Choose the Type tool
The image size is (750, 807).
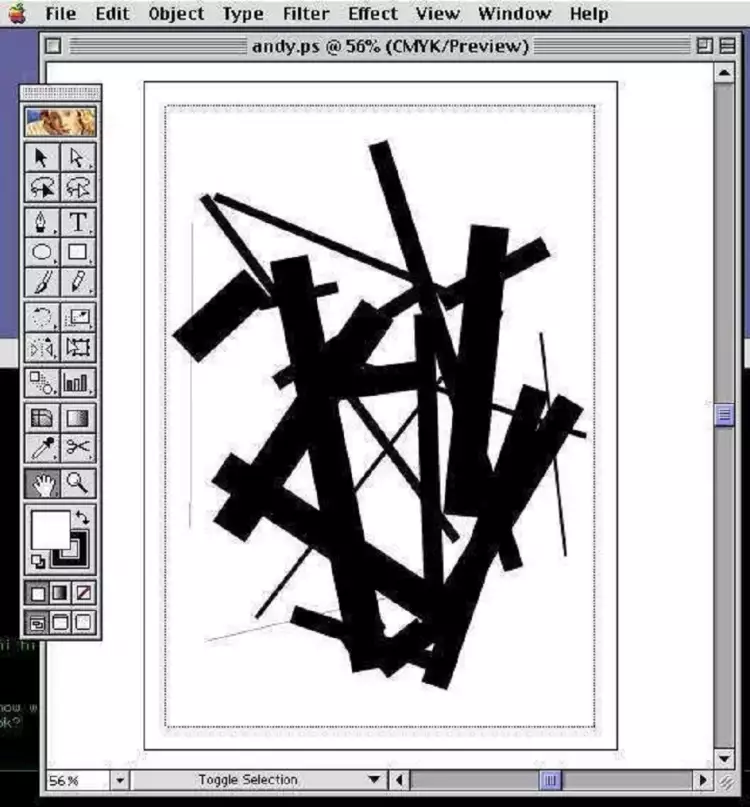coord(78,221)
